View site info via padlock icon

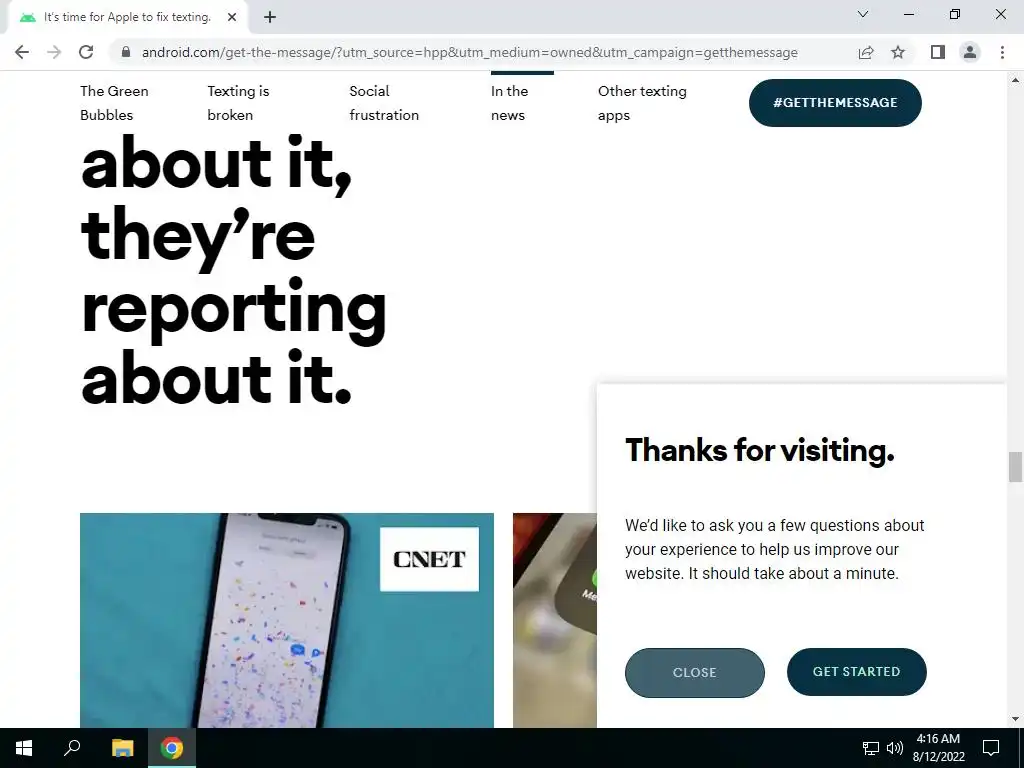click(126, 52)
